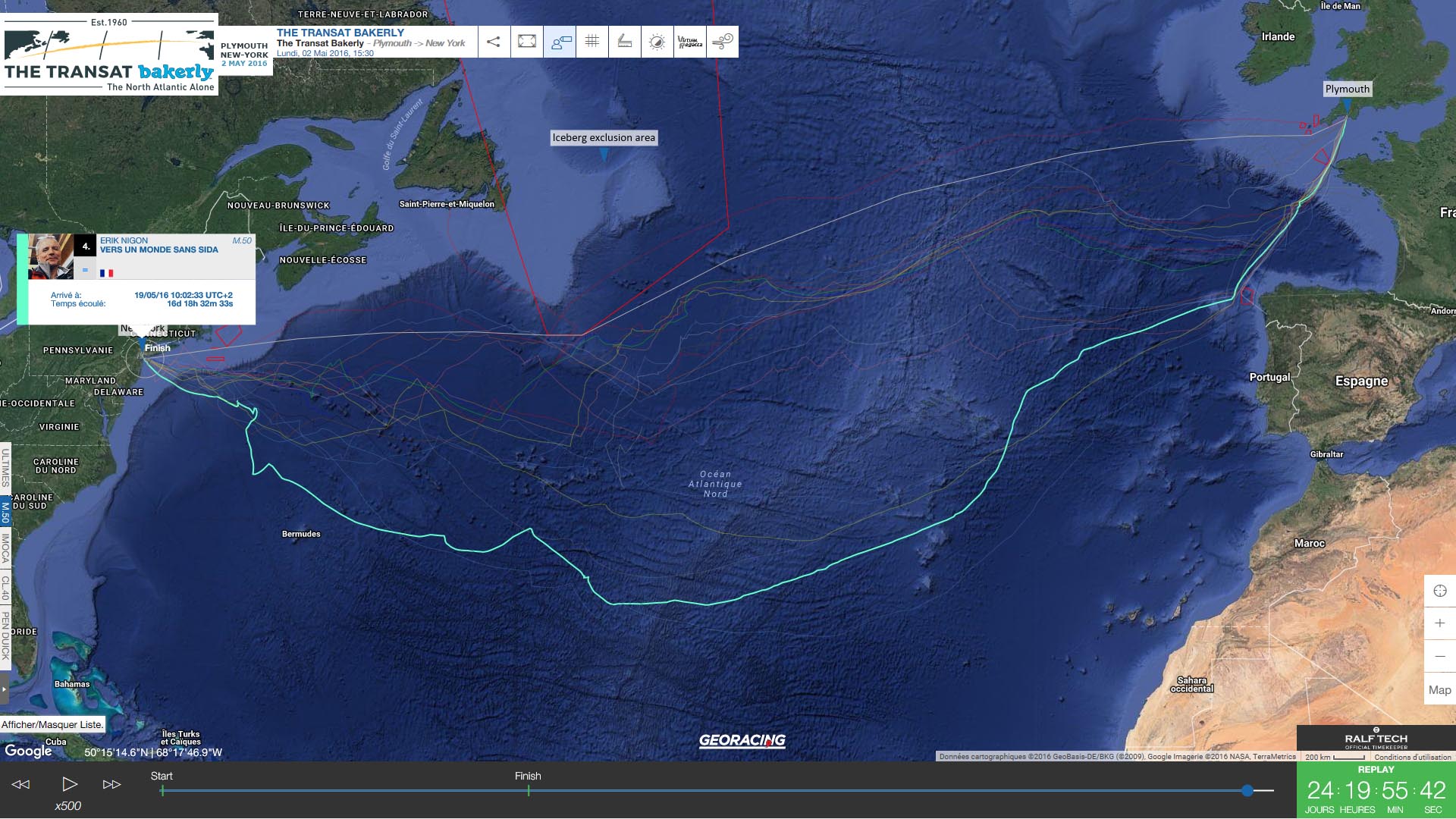Click PLYMOUTH NEW-YORK 2 MAY 2016 badge
The width and height of the screenshot is (1456, 819).
pos(245,55)
